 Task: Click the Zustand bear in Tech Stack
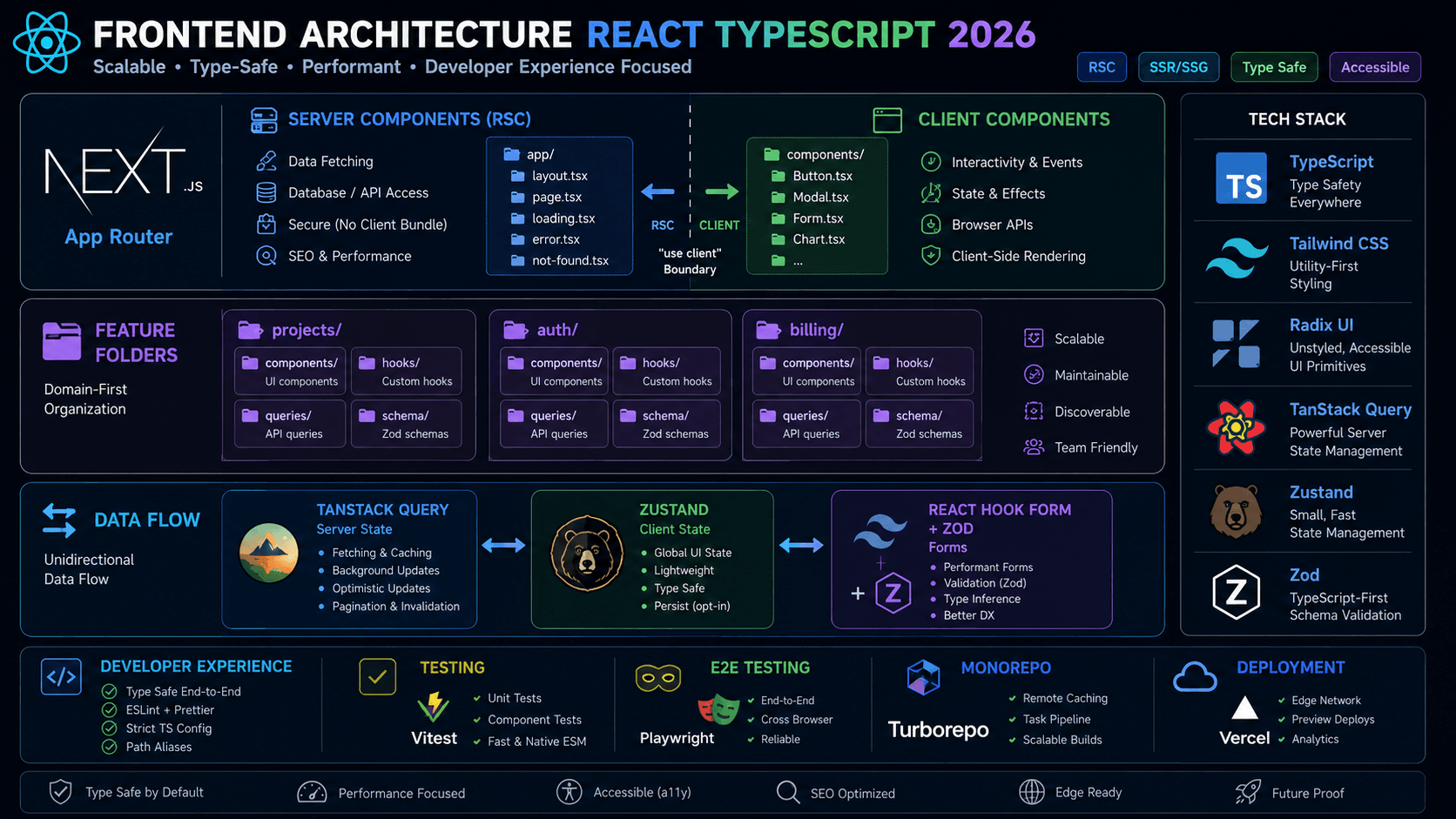pos(1236,511)
